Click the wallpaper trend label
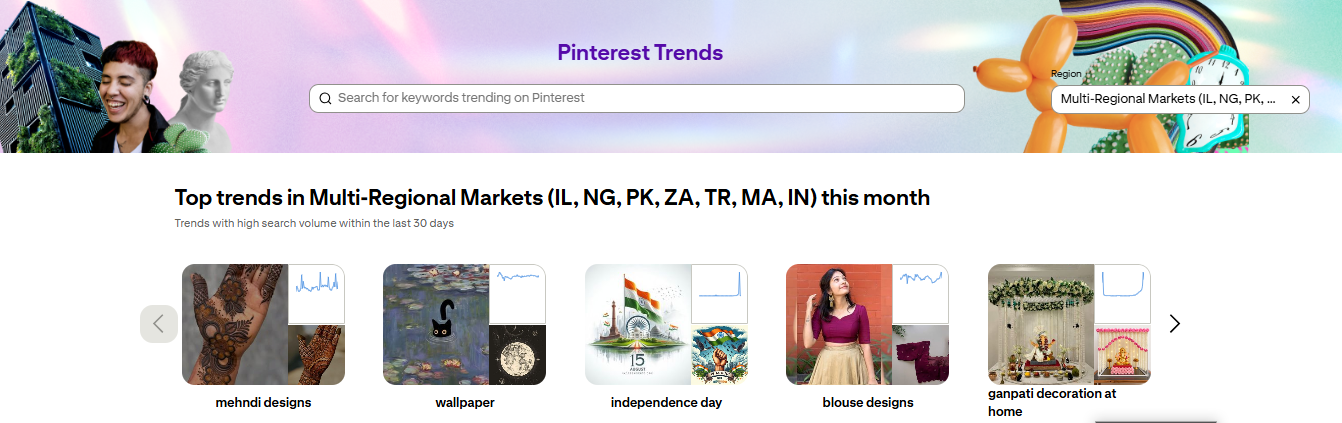 [464, 403]
